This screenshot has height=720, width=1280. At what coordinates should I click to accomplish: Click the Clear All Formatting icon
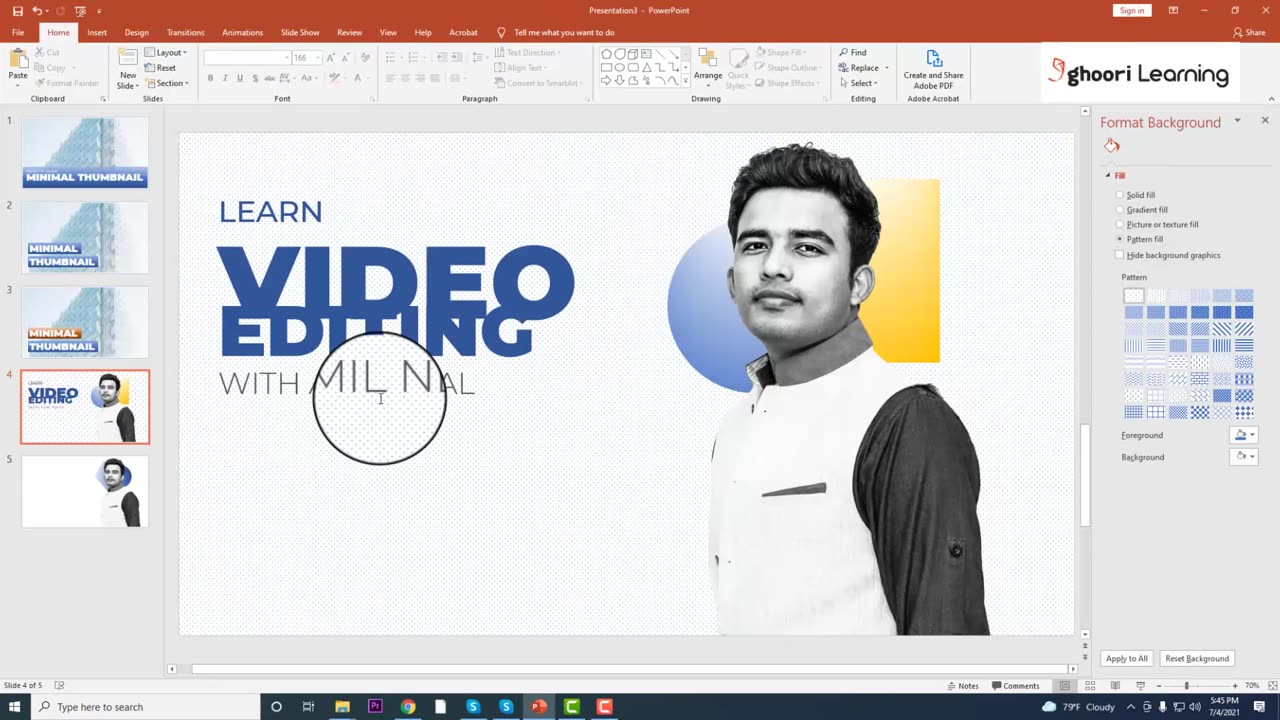pyautogui.click(x=365, y=58)
